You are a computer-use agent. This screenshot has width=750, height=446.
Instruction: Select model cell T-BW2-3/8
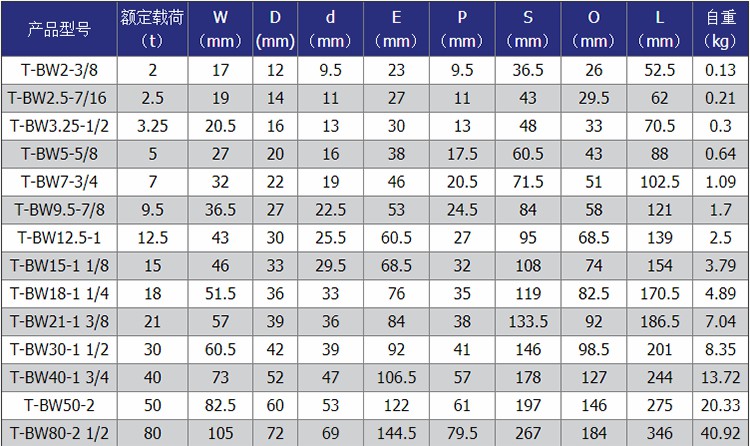click(57, 70)
